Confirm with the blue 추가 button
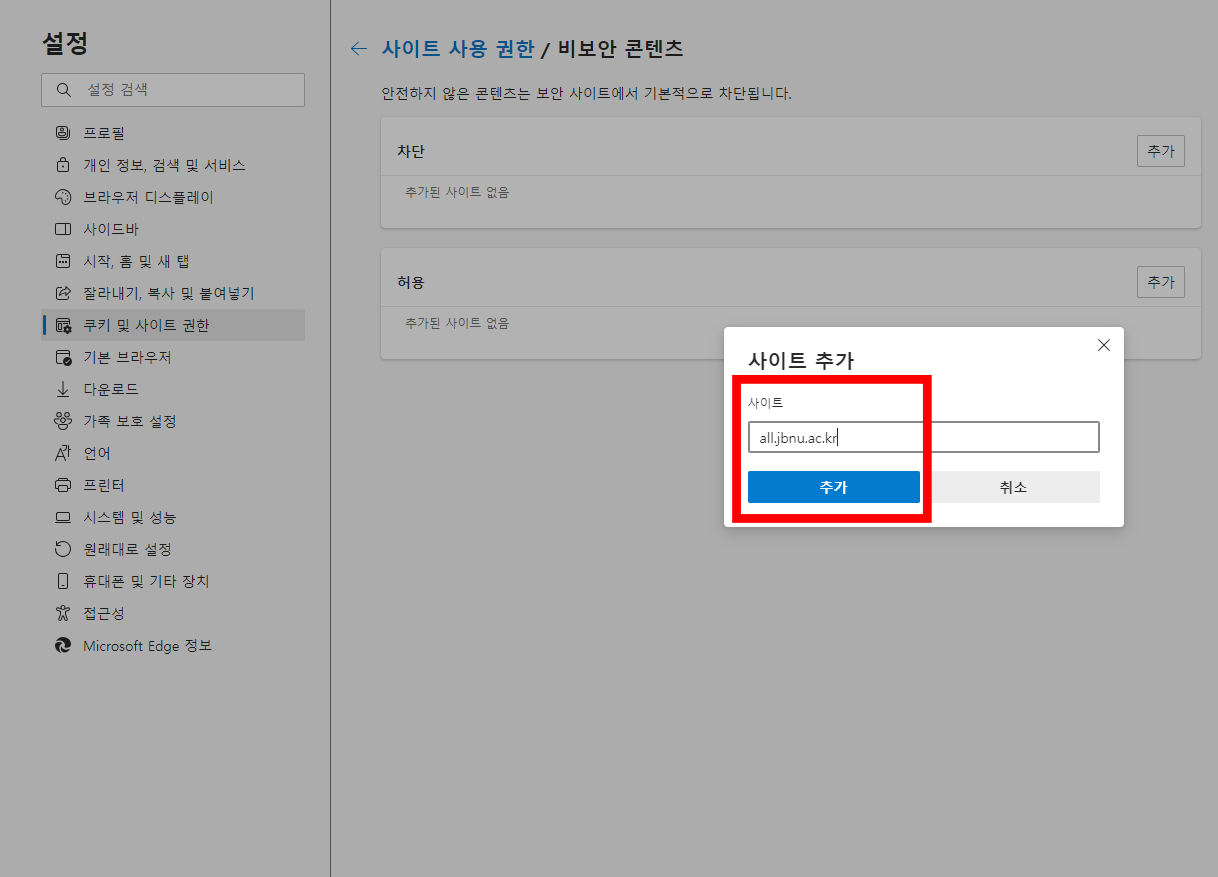Screen dimensions: 1218x877 pyautogui.click(x=833, y=487)
